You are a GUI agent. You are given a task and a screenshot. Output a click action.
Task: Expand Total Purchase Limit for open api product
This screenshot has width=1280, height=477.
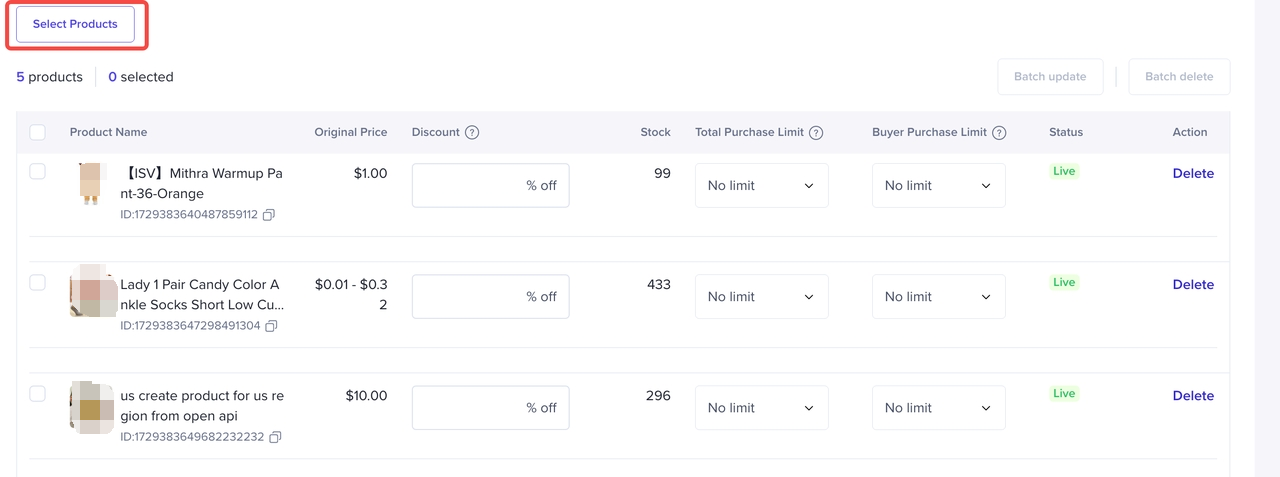761,408
